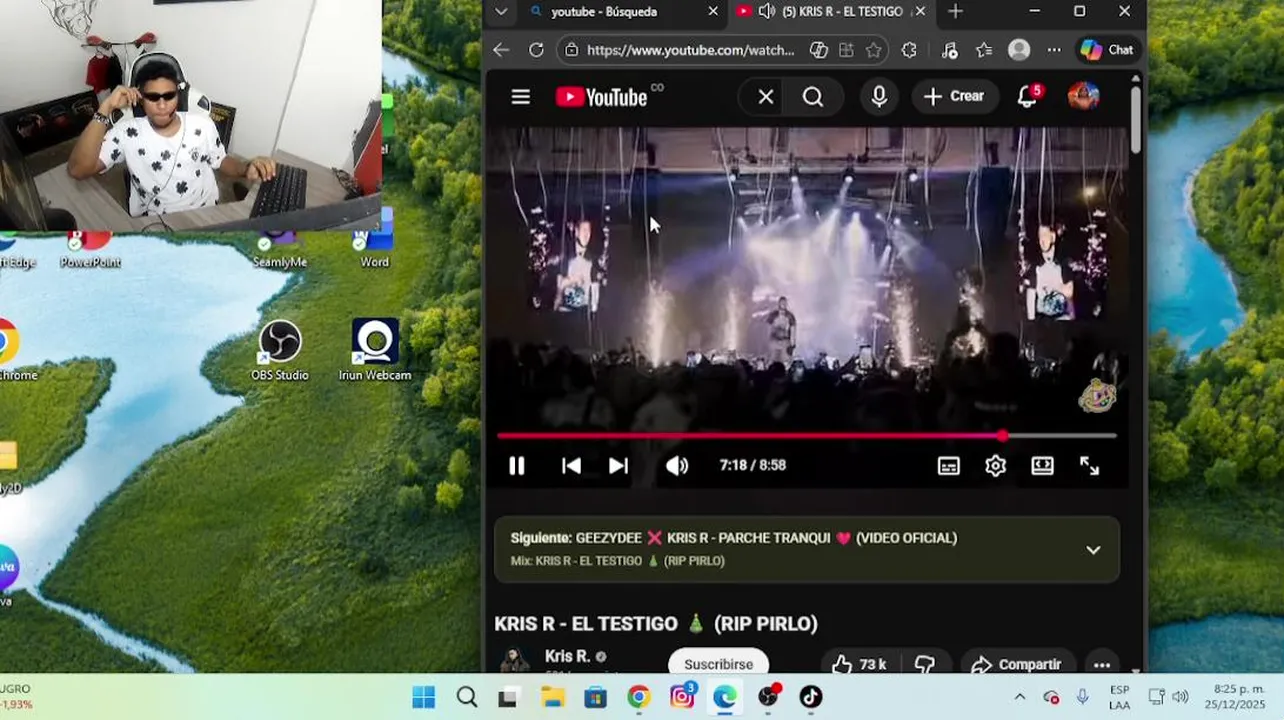The width and height of the screenshot is (1284, 720).
Task: Click the YouTube search magnifier button
Action: click(813, 97)
